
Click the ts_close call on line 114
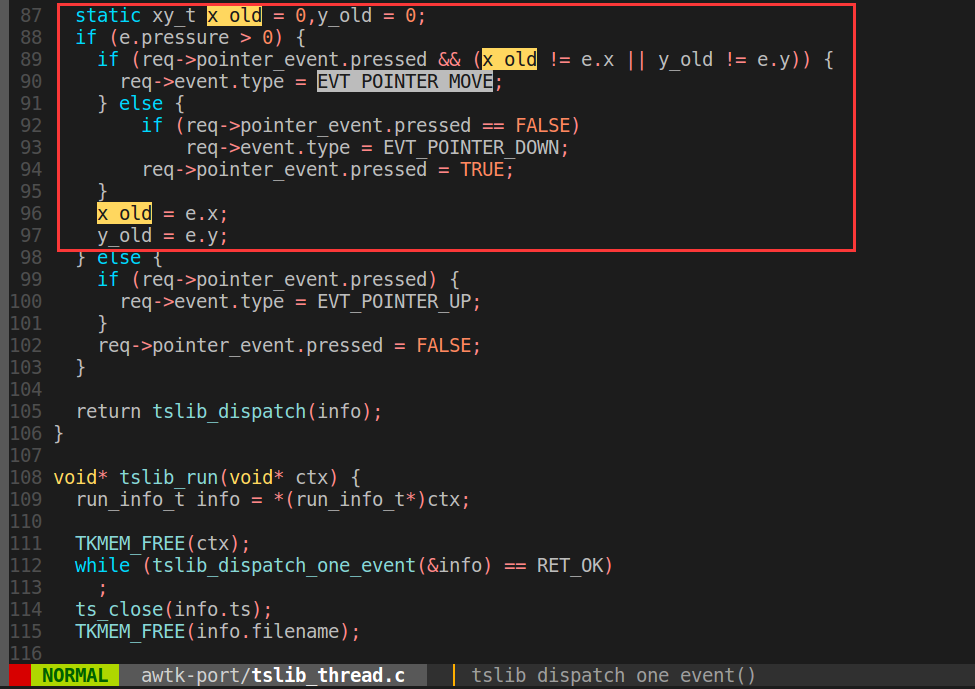click(x=118, y=609)
